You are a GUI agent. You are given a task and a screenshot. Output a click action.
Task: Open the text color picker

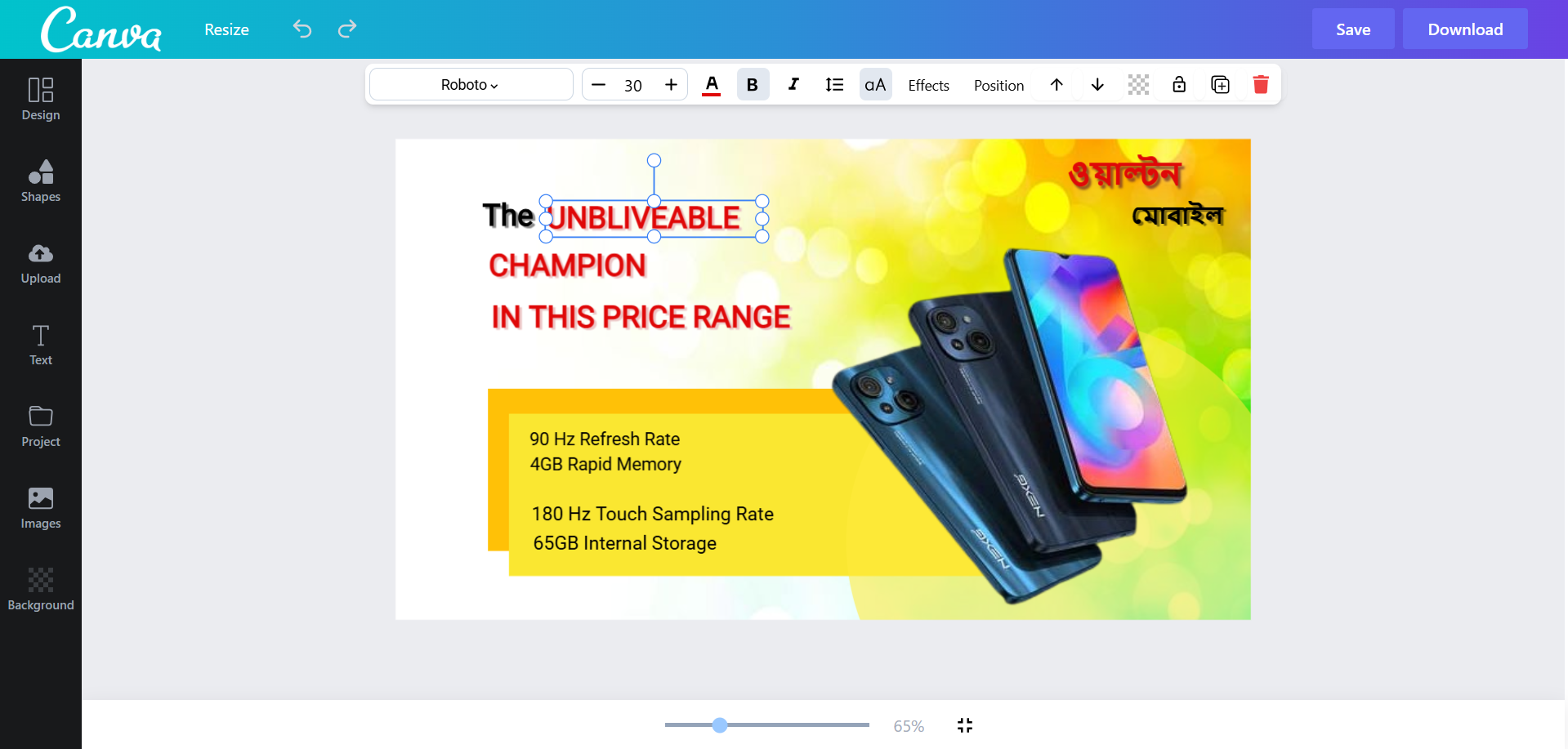[x=712, y=85]
